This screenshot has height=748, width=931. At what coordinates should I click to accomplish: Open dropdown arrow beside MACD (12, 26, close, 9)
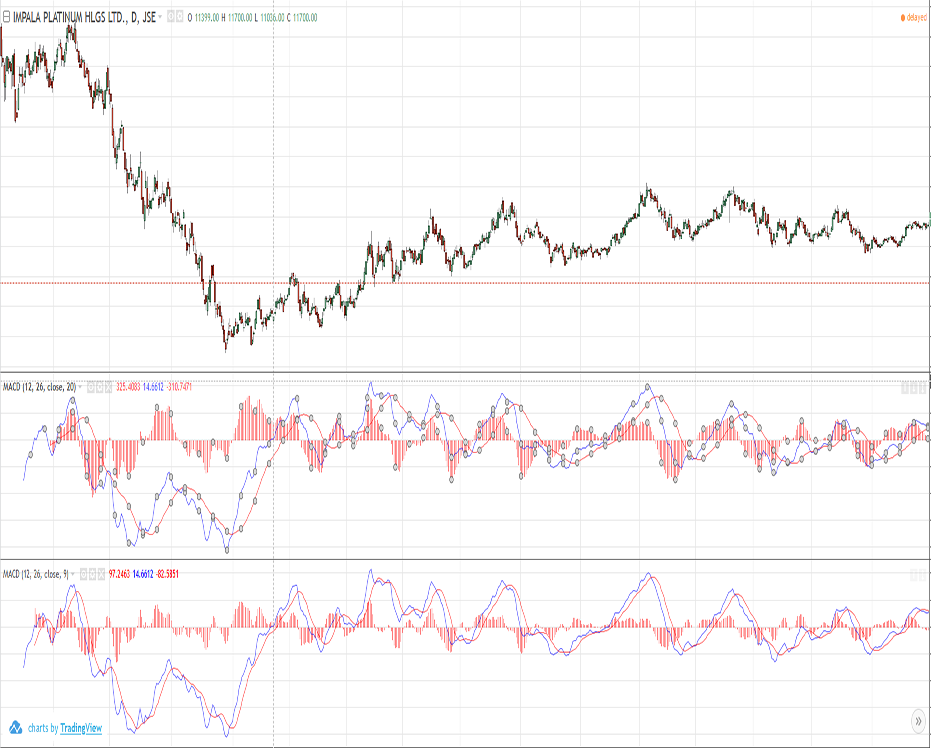tap(72, 574)
